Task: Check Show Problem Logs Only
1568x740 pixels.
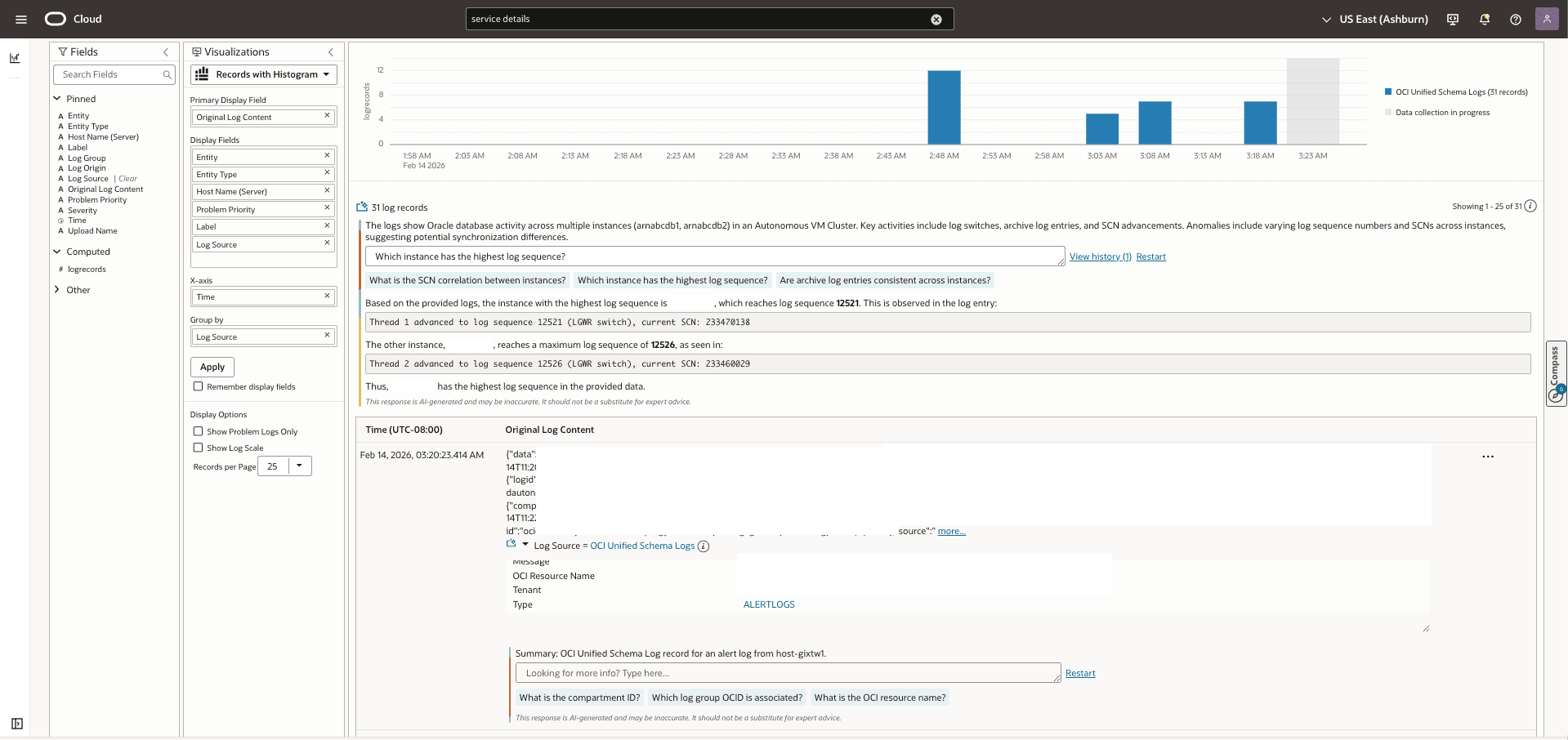Action: coord(198,431)
